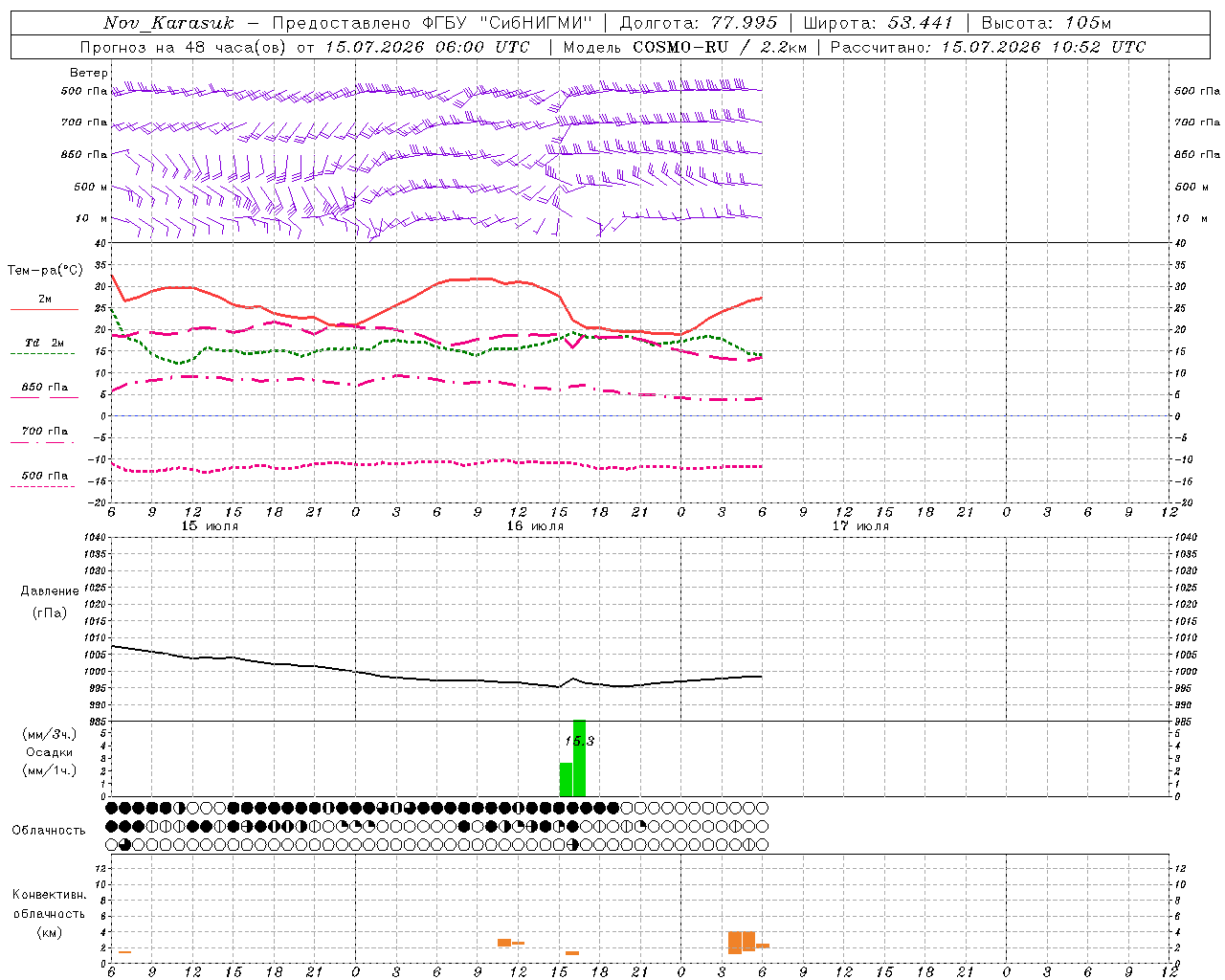Click the Конвективн. облачность label

click(x=49, y=913)
